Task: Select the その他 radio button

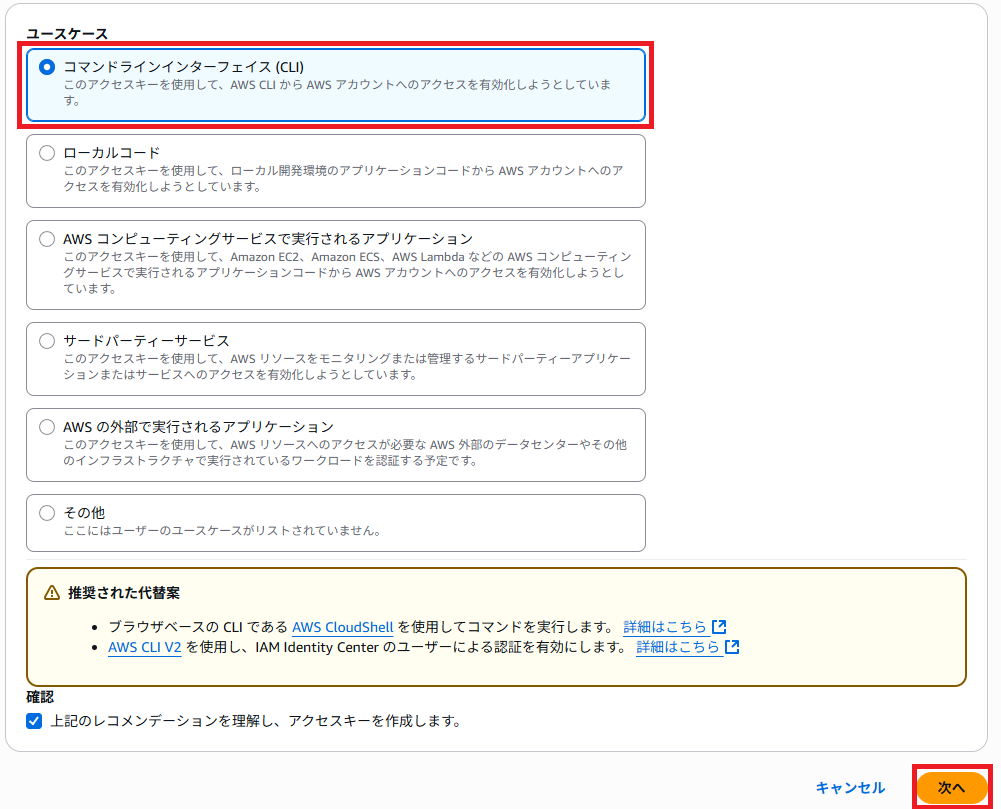Action: 47,513
